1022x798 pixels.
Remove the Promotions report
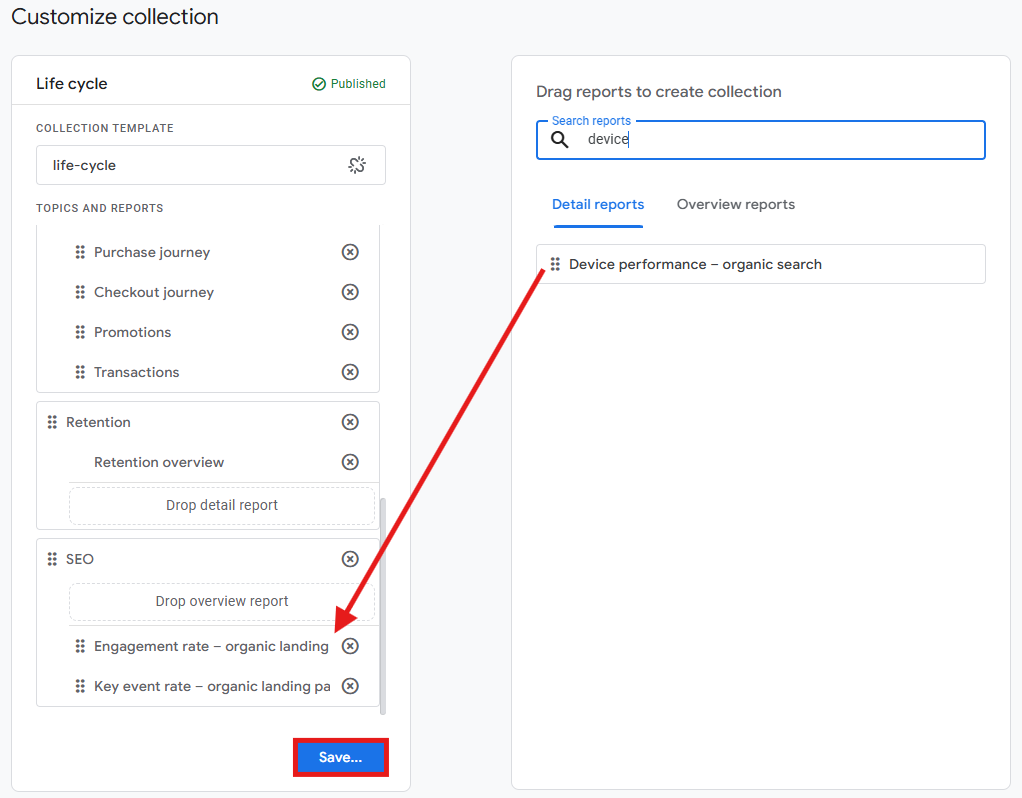350,332
